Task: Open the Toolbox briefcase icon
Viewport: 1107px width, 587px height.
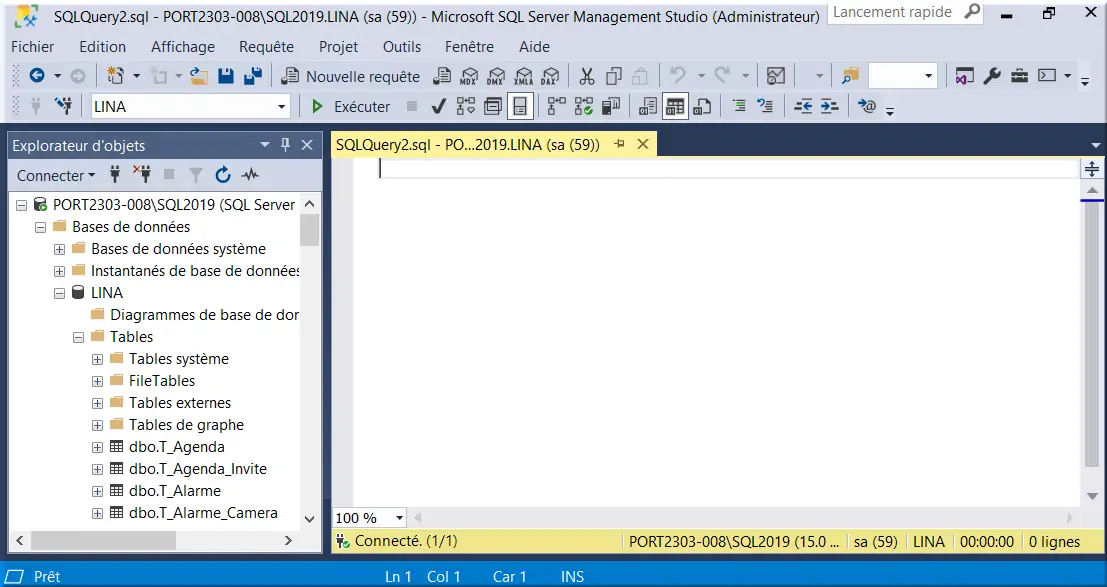Action: [x=1019, y=76]
